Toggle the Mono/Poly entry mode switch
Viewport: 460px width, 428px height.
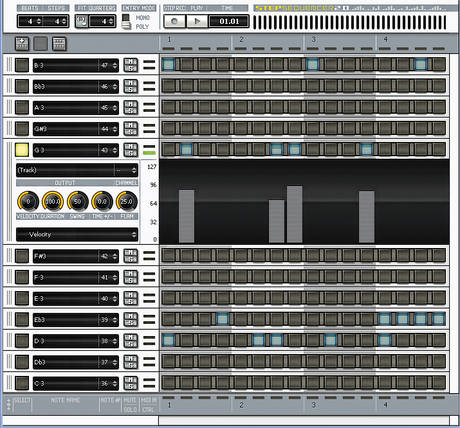pyautogui.click(x=126, y=22)
